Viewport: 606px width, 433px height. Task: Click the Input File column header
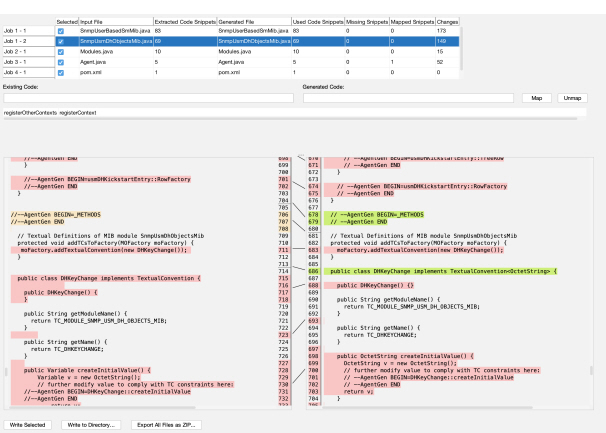(x=96, y=20)
